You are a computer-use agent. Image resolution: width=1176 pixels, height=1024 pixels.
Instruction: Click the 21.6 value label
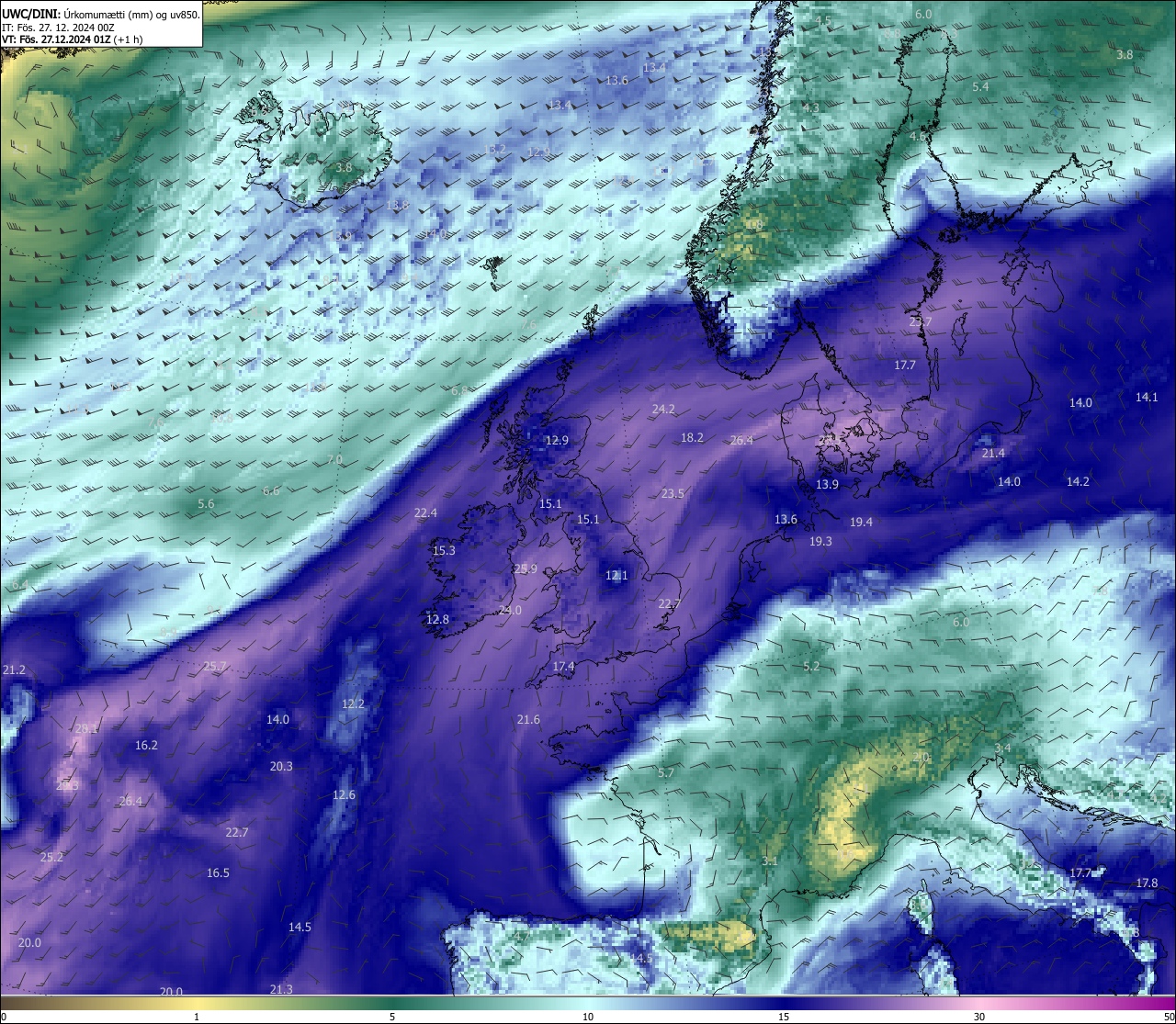click(x=528, y=719)
